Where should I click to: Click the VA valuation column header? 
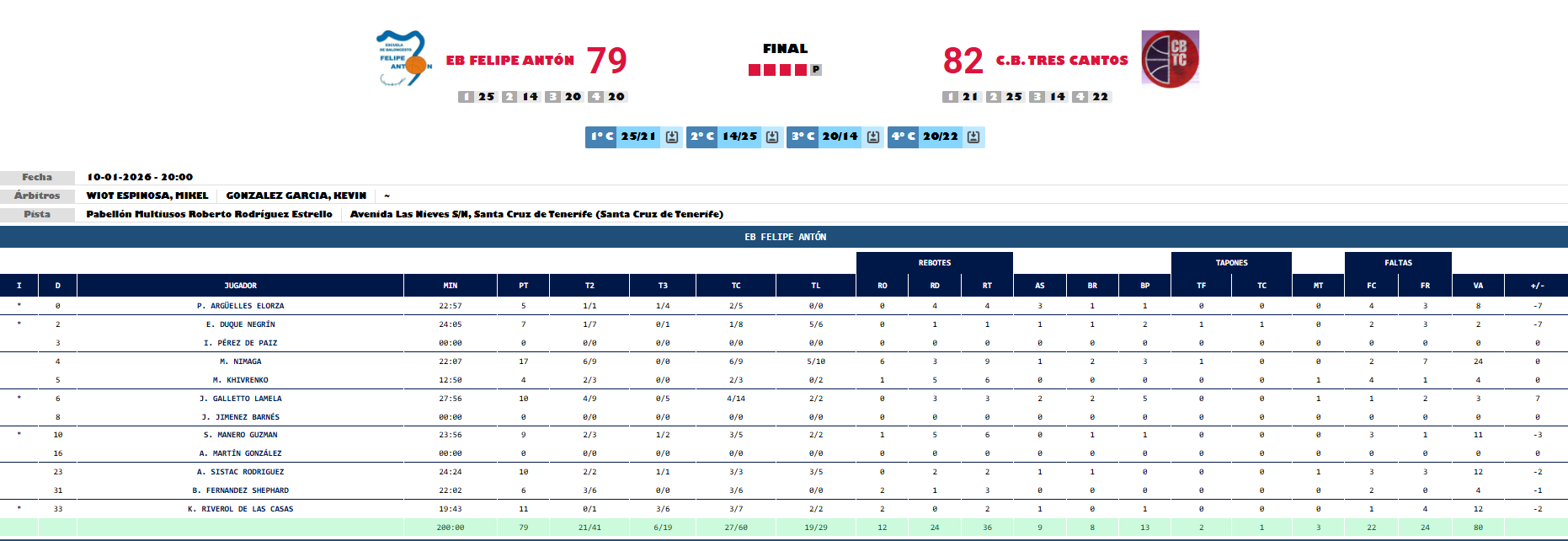[1478, 286]
